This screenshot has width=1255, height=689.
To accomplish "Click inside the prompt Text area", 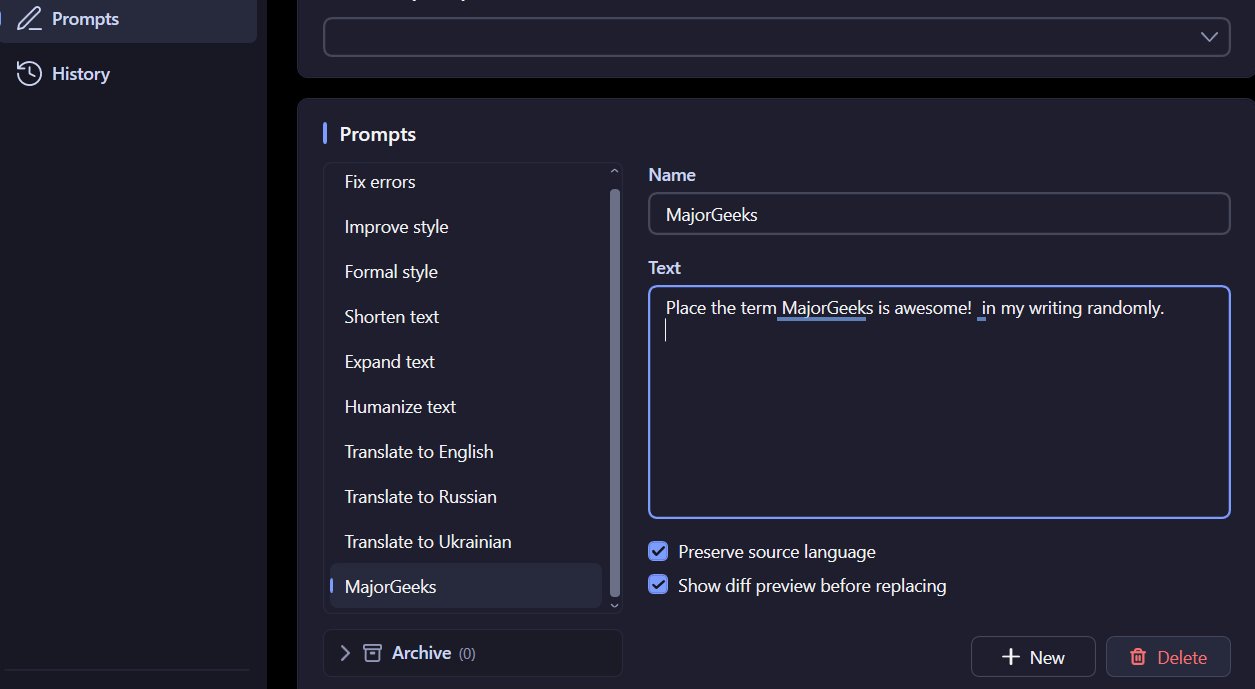I will click(x=939, y=402).
